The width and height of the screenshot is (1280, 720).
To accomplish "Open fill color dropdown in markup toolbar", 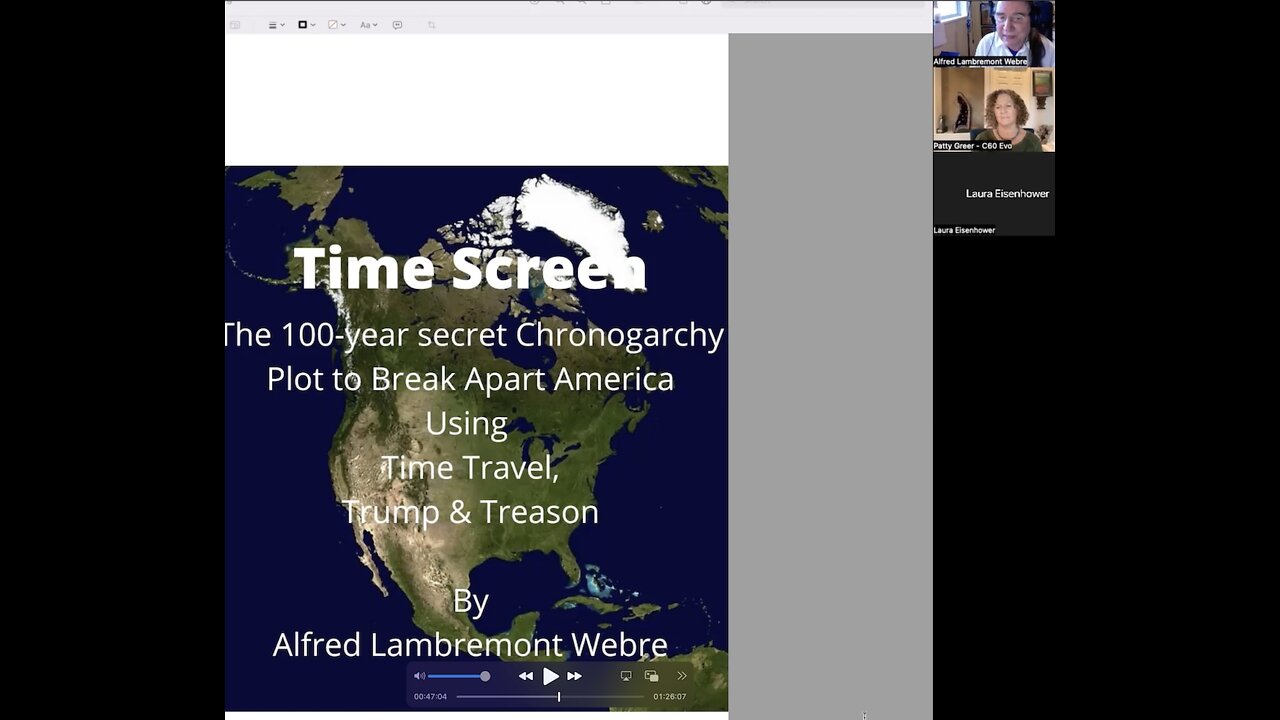I will 337,25.
